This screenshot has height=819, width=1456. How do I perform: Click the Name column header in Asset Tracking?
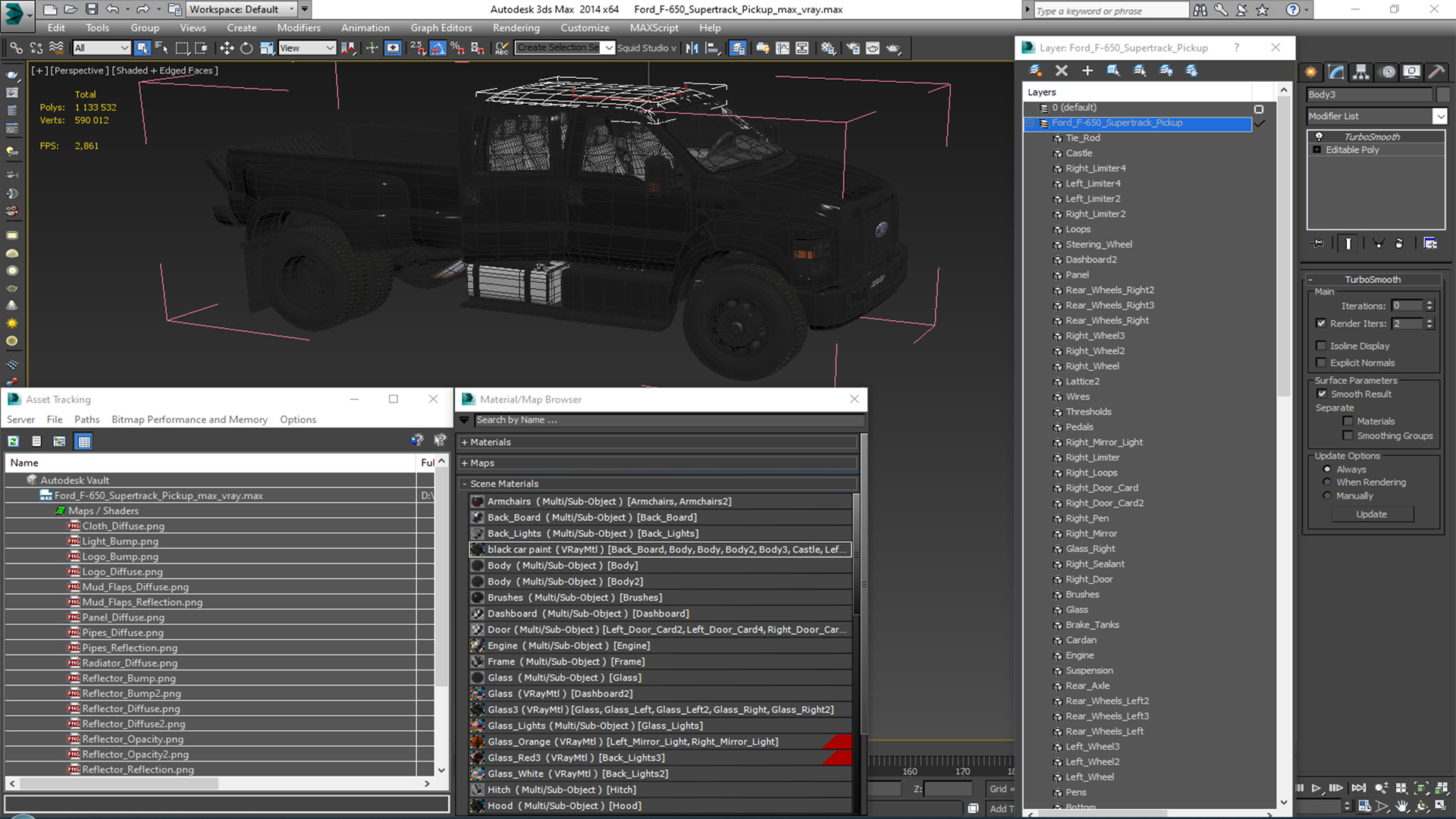pyautogui.click(x=211, y=463)
